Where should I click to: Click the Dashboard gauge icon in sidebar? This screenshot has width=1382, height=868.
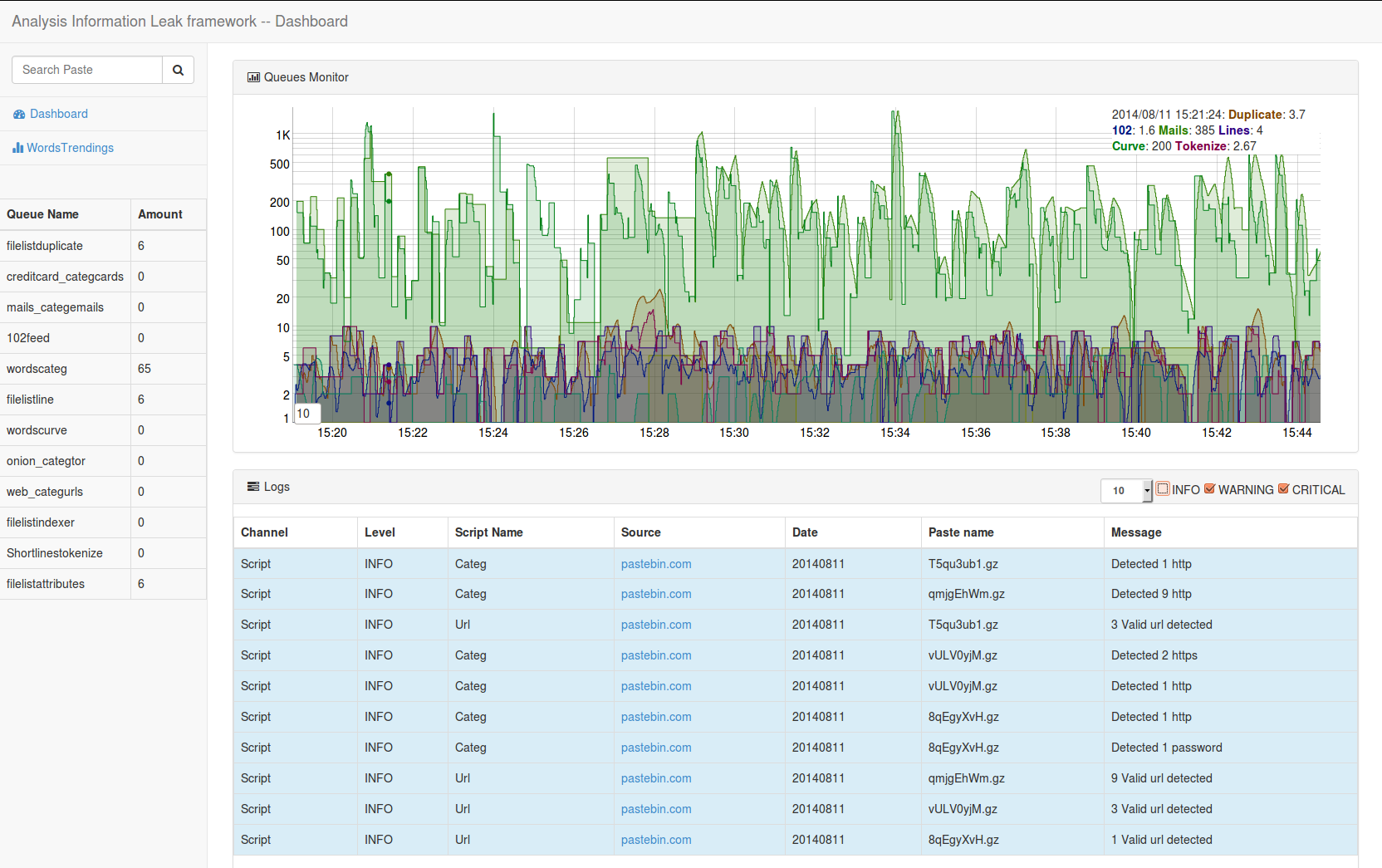coord(19,115)
